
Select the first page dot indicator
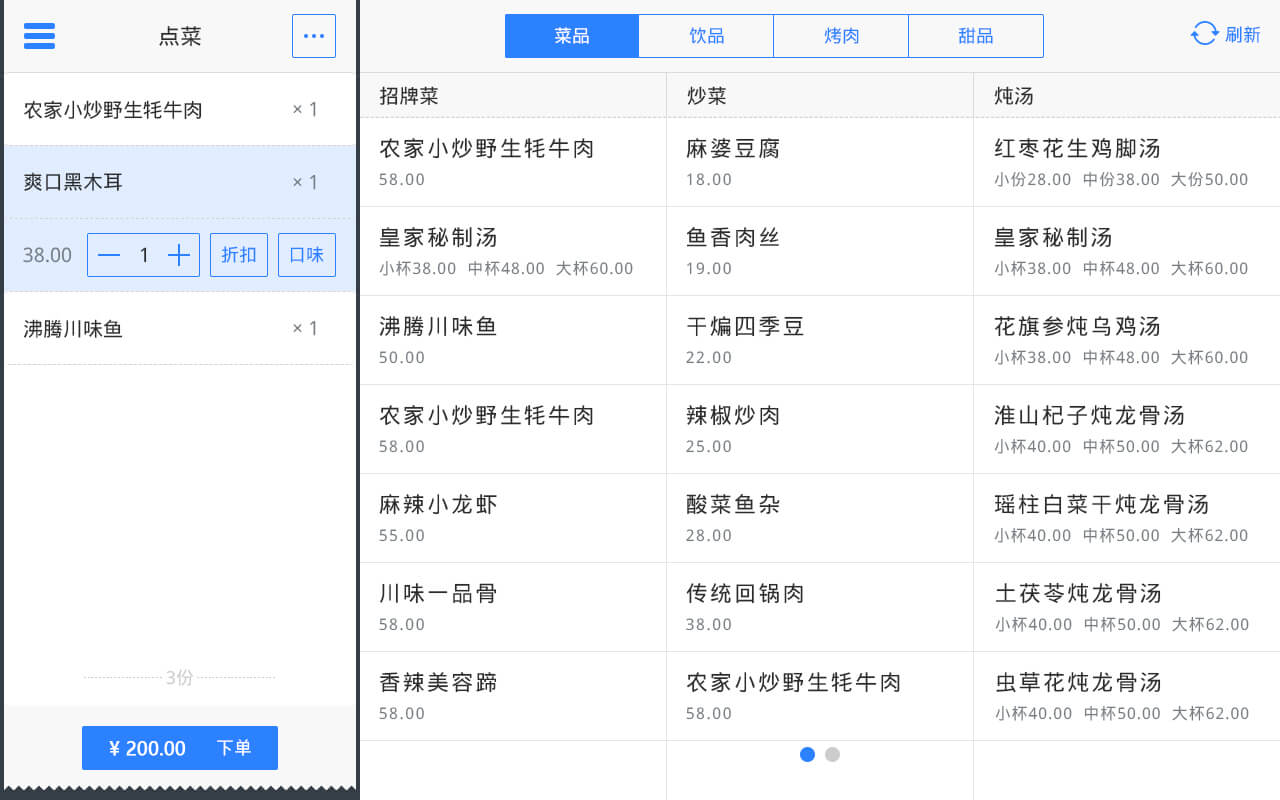[808, 754]
